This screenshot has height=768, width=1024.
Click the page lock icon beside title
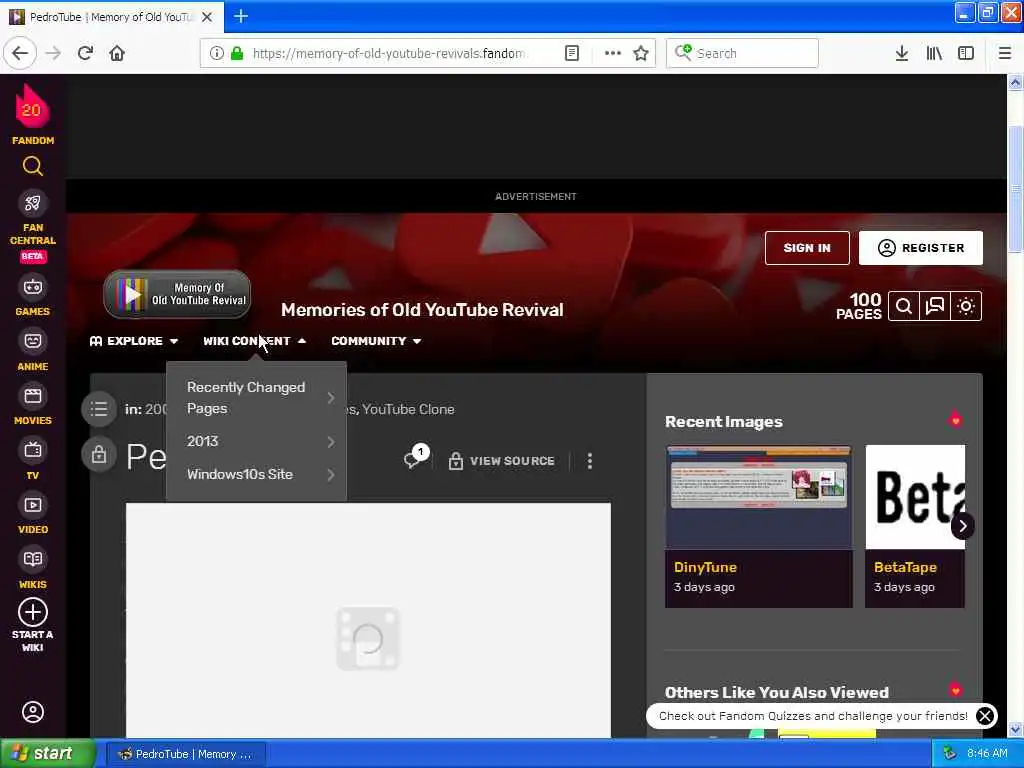pyautogui.click(x=99, y=455)
